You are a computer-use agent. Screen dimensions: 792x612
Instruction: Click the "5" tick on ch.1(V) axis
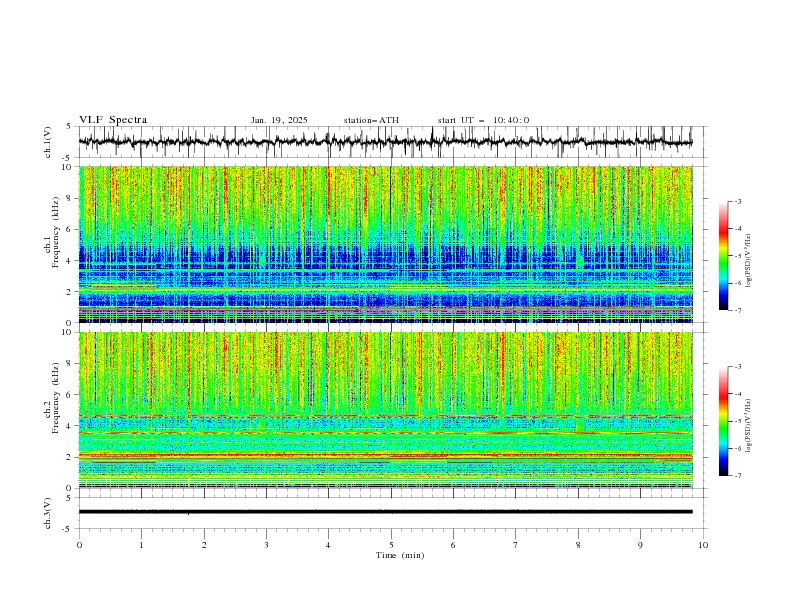click(x=70, y=127)
